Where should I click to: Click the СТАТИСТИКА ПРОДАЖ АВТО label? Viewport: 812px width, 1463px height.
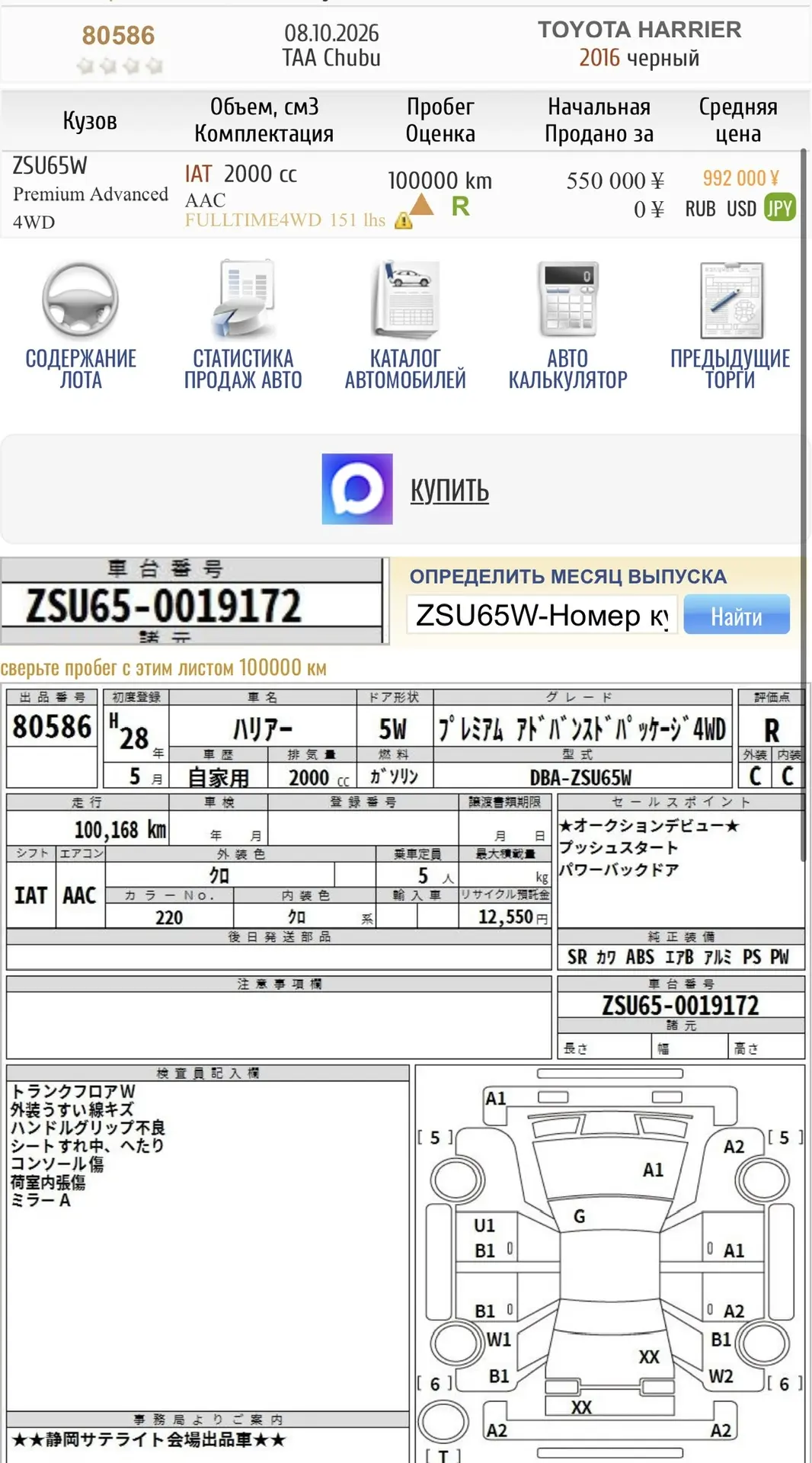pyautogui.click(x=243, y=369)
